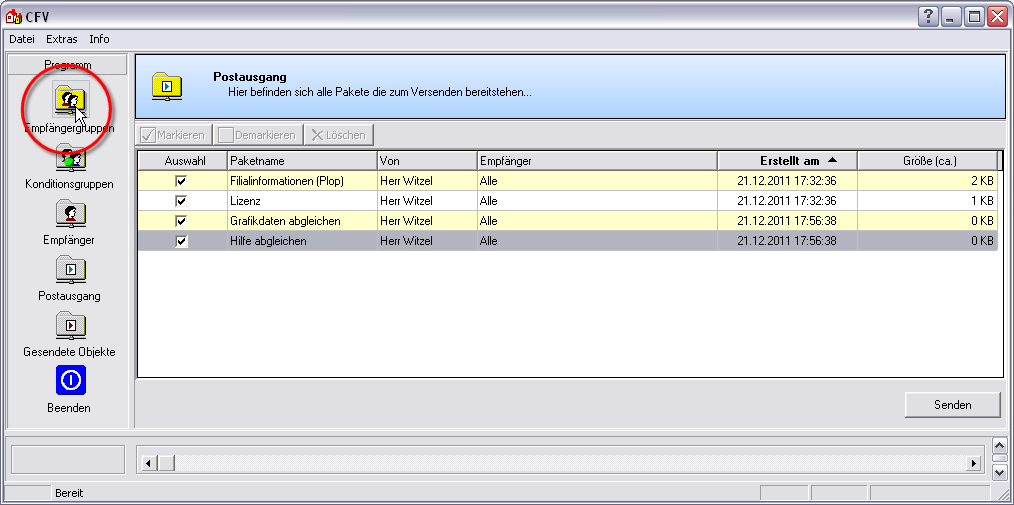Click the bottom panel scroll-down arrow
Viewport: 1014px width, 505px height.
(x=999, y=470)
